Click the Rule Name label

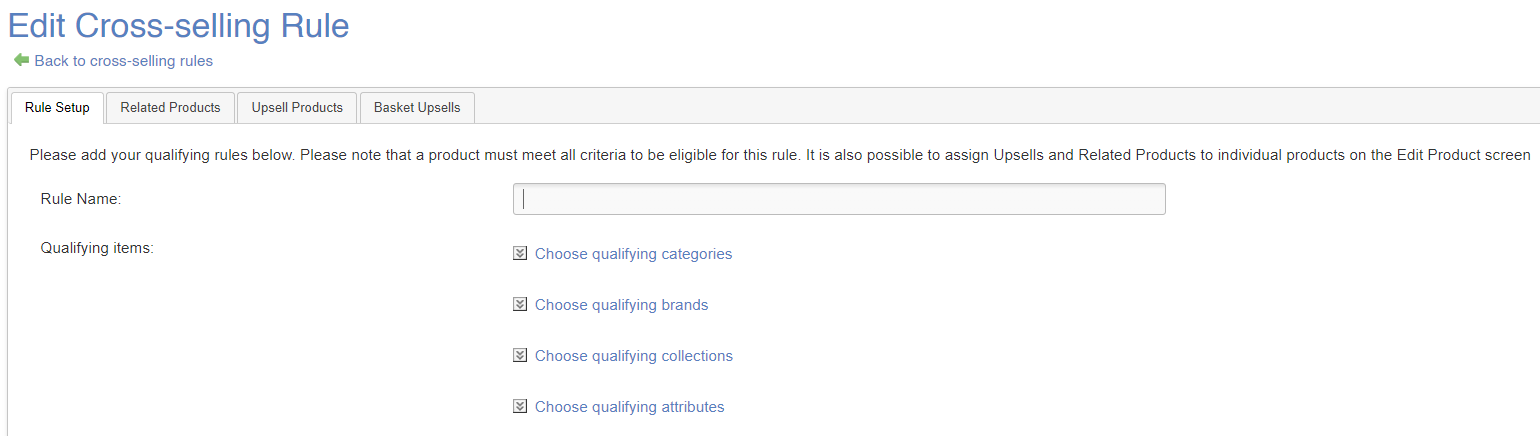pyautogui.click(x=80, y=199)
